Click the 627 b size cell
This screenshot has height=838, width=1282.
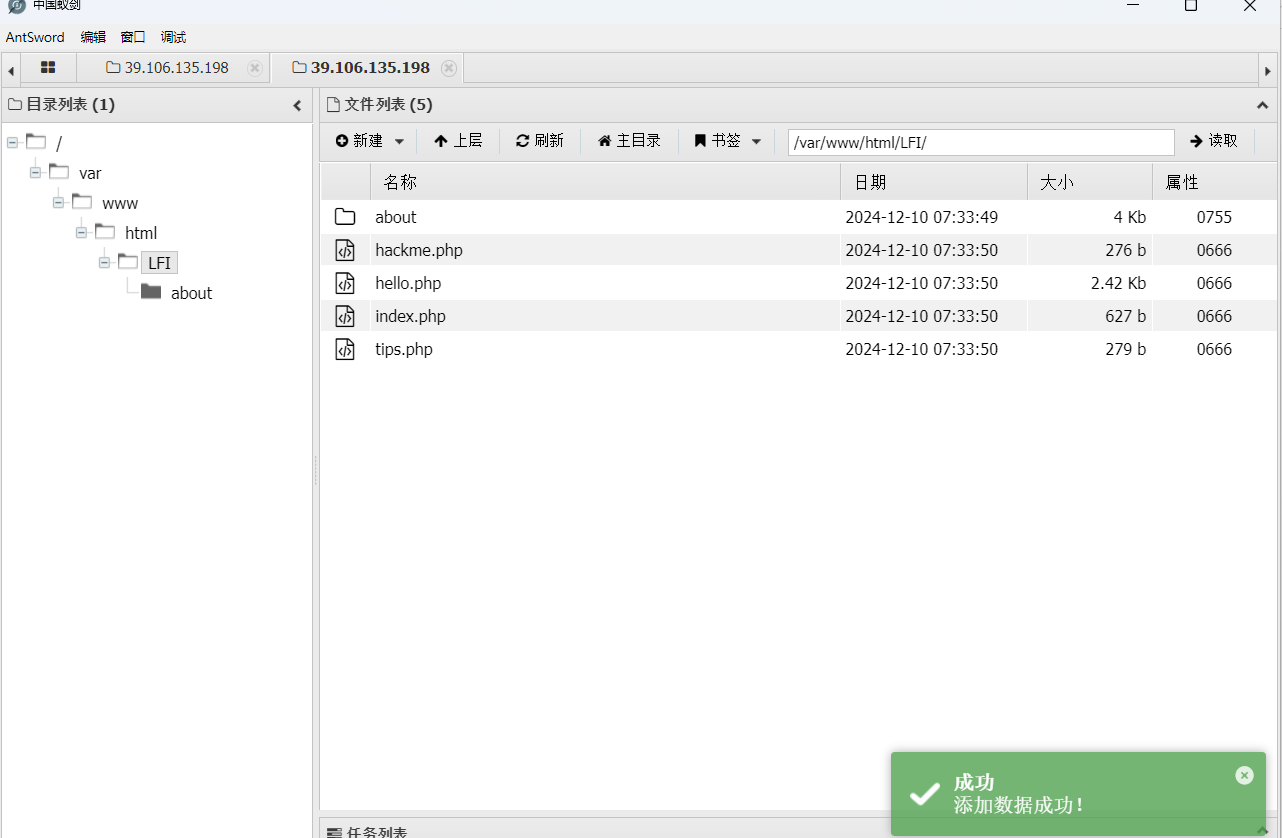(x=1125, y=316)
